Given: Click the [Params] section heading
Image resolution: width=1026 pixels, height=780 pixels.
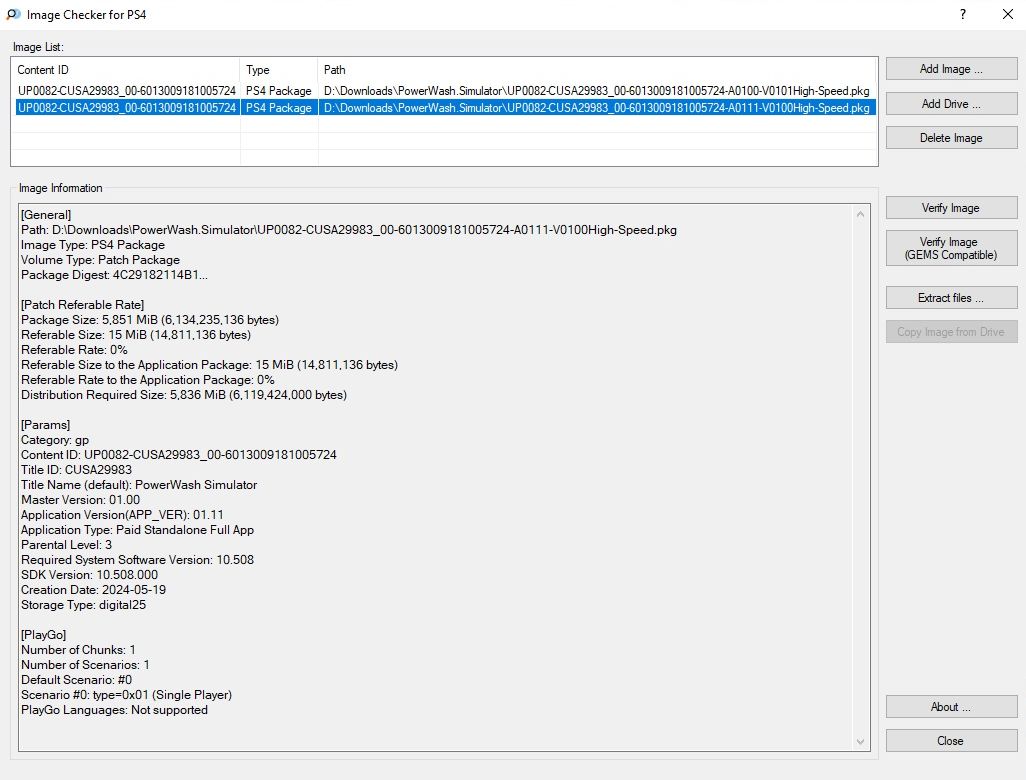Looking at the screenshot, I should click(45, 425).
